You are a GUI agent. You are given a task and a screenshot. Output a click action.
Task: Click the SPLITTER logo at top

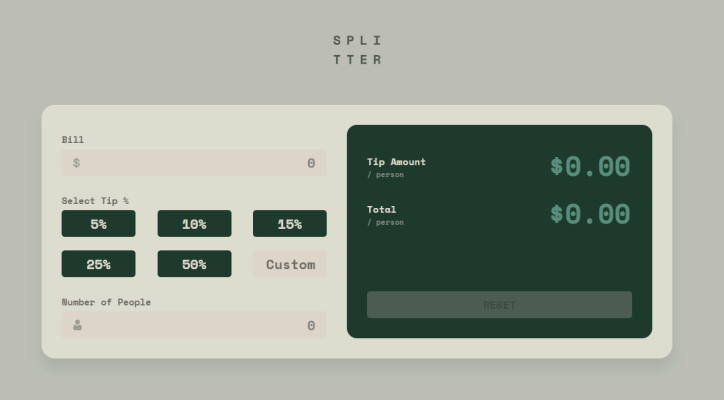click(x=357, y=50)
